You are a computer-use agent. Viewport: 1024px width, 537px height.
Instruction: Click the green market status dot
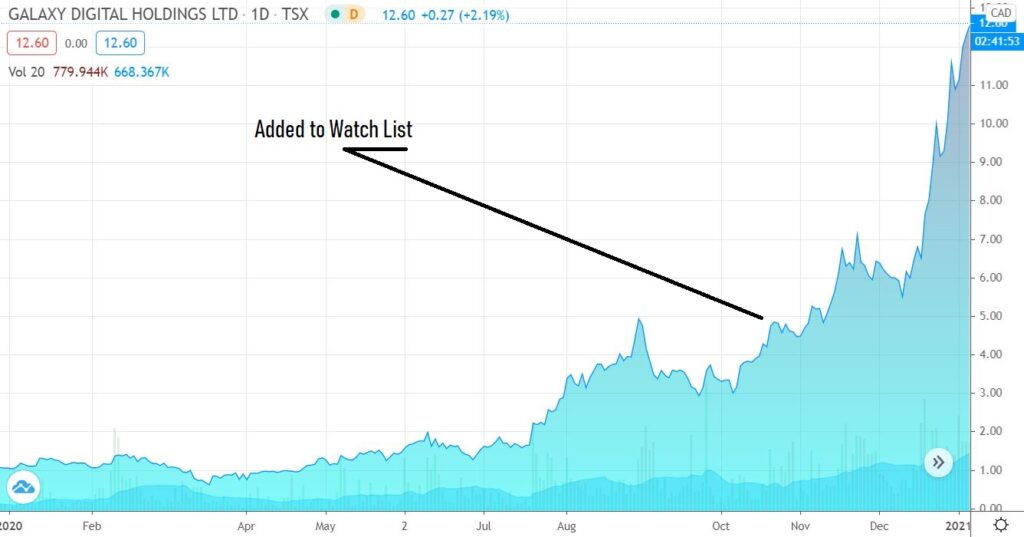point(335,14)
